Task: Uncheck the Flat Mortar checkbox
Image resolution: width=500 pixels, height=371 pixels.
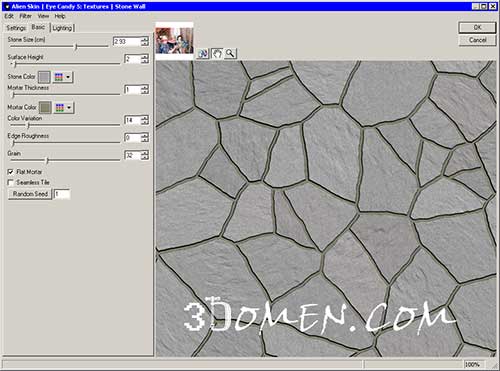Action: pos(11,172)
